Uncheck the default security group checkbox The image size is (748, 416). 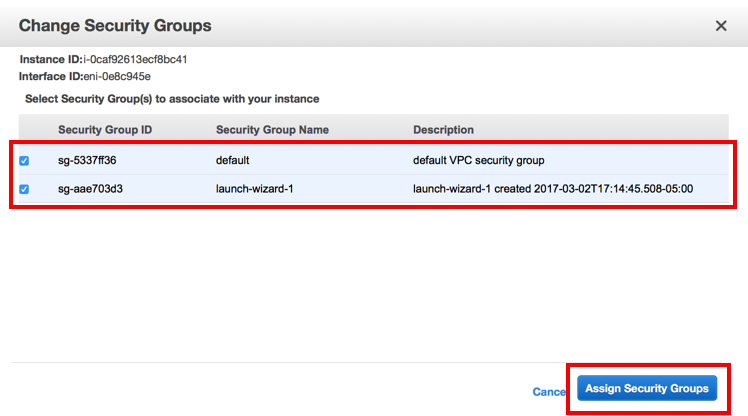coord(24,160)
